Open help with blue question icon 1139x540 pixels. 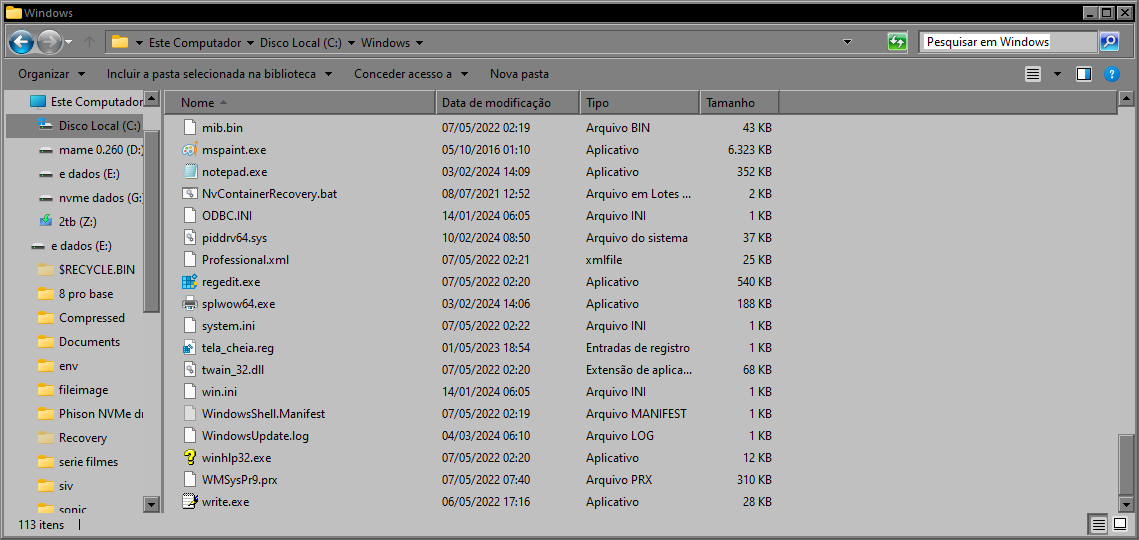pyautogui.click(x=1111, y=74)
